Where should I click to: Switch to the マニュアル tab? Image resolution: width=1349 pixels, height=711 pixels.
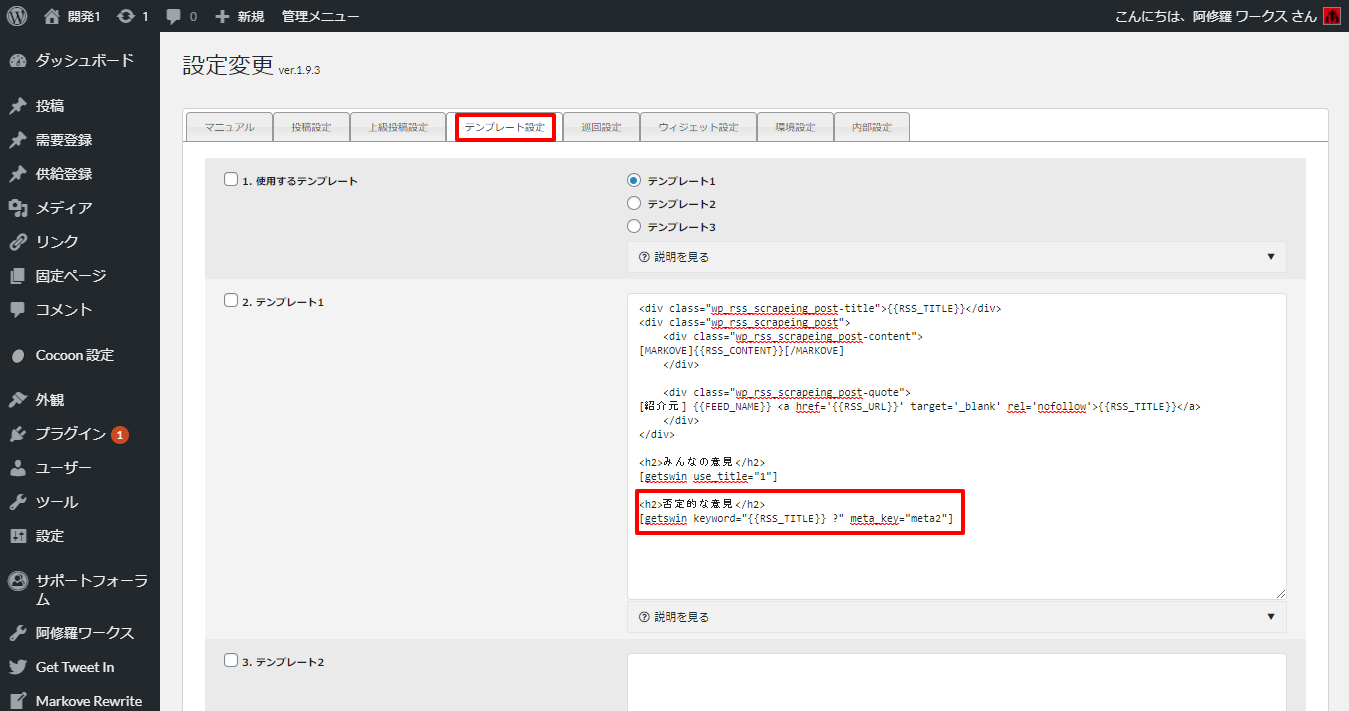pos(228,127)
